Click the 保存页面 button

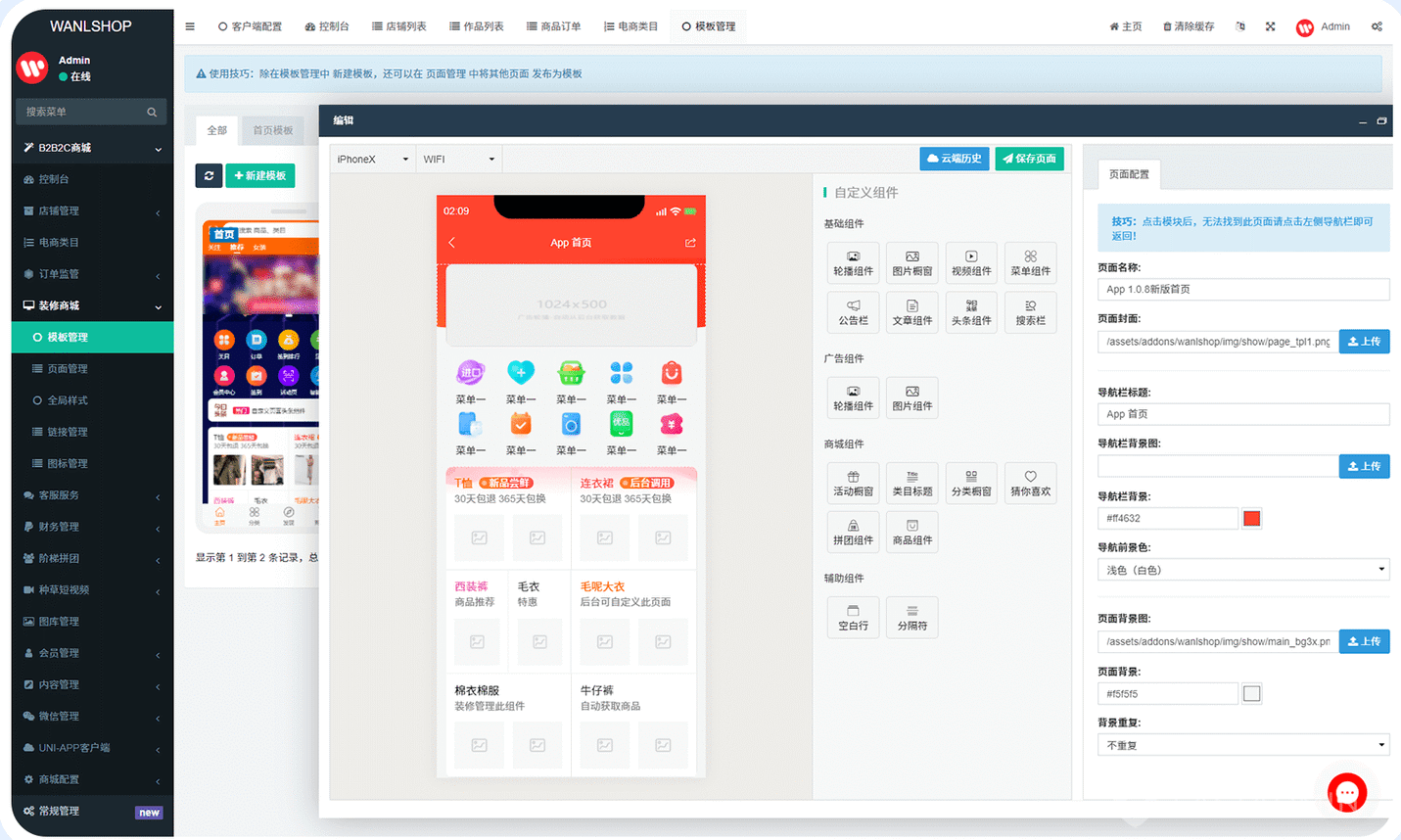click(1029, 159)
